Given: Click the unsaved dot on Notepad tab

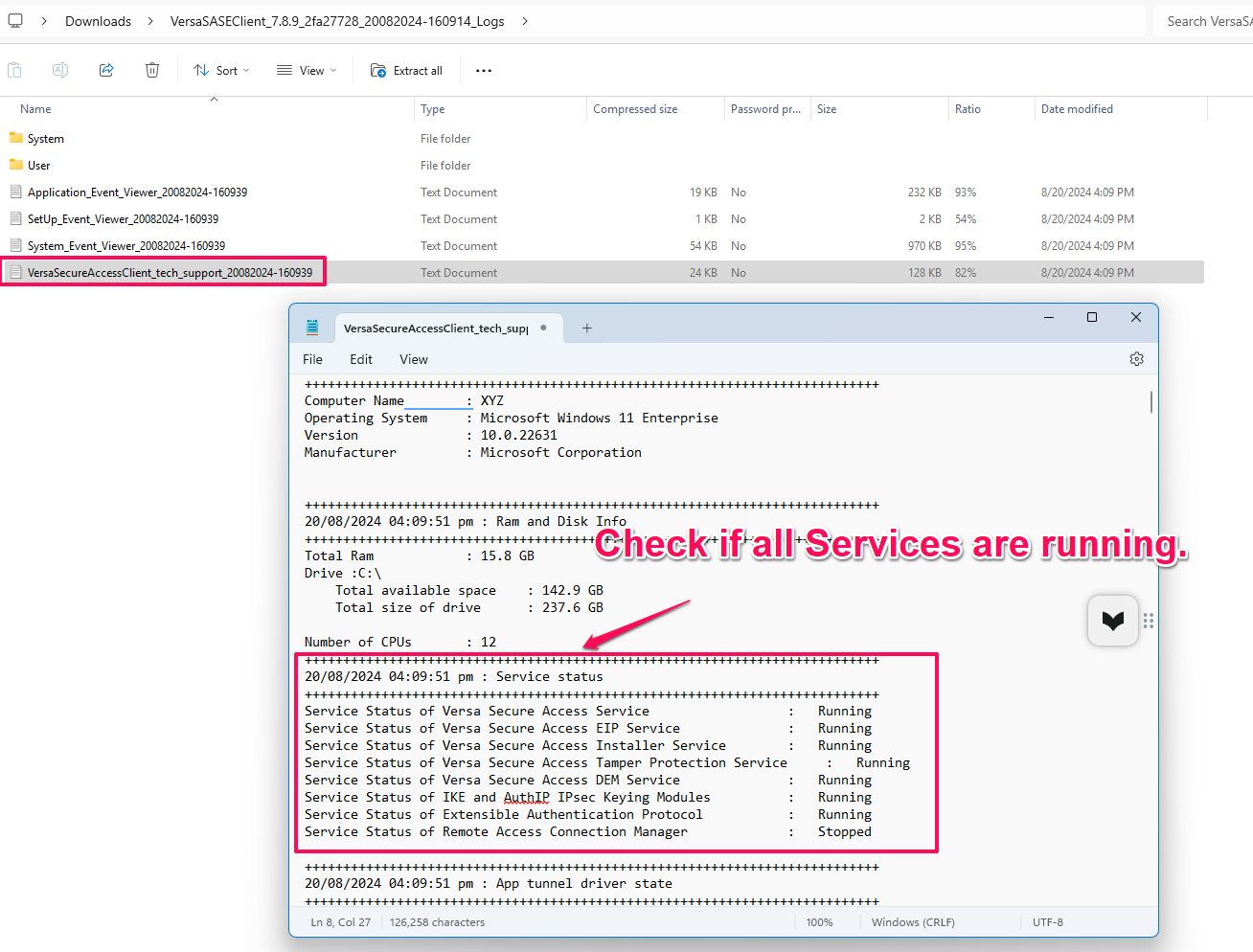Looking at the screenshot, I should click(543, 328).
